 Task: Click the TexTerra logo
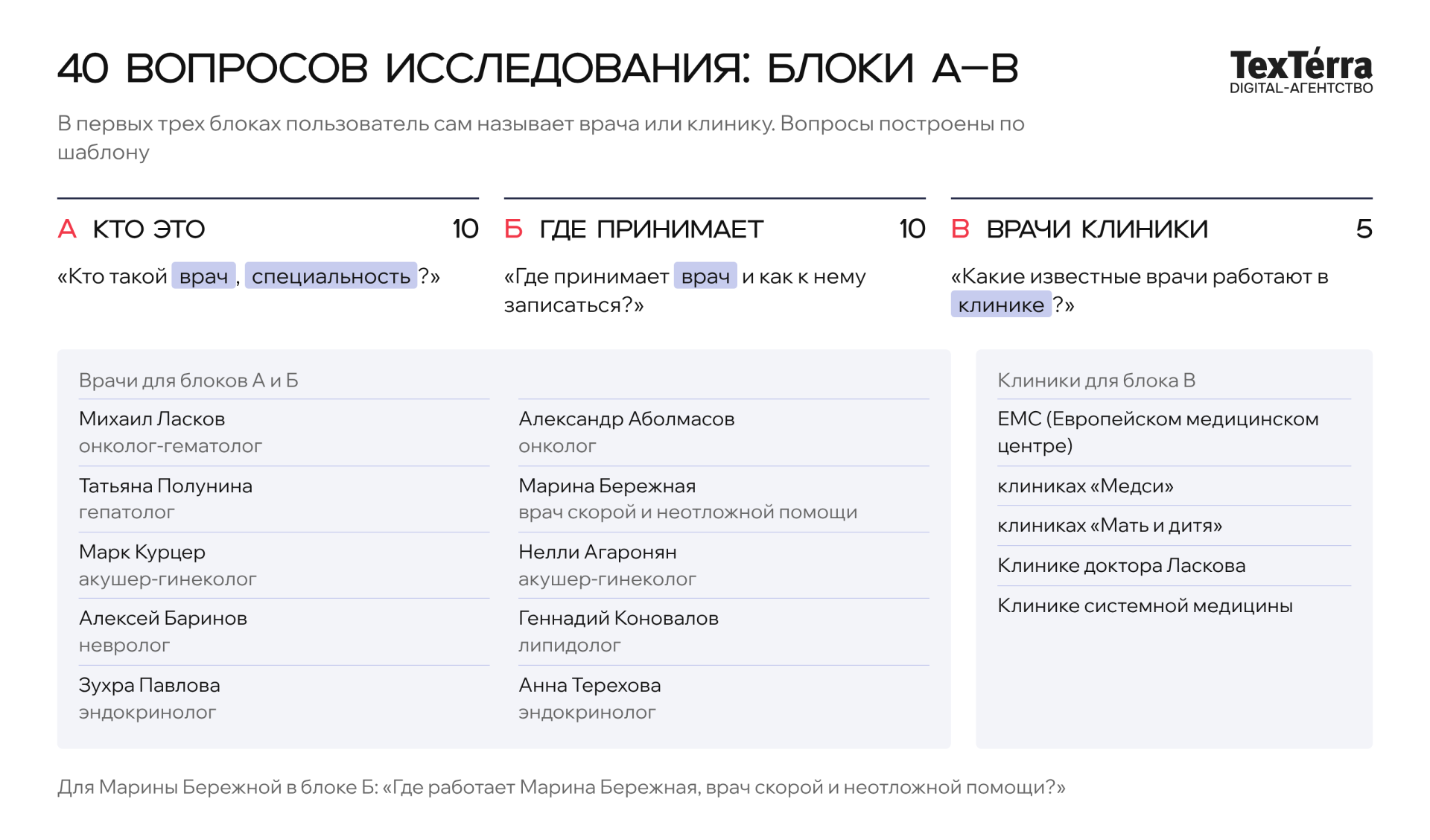(x=1300, y=71)
